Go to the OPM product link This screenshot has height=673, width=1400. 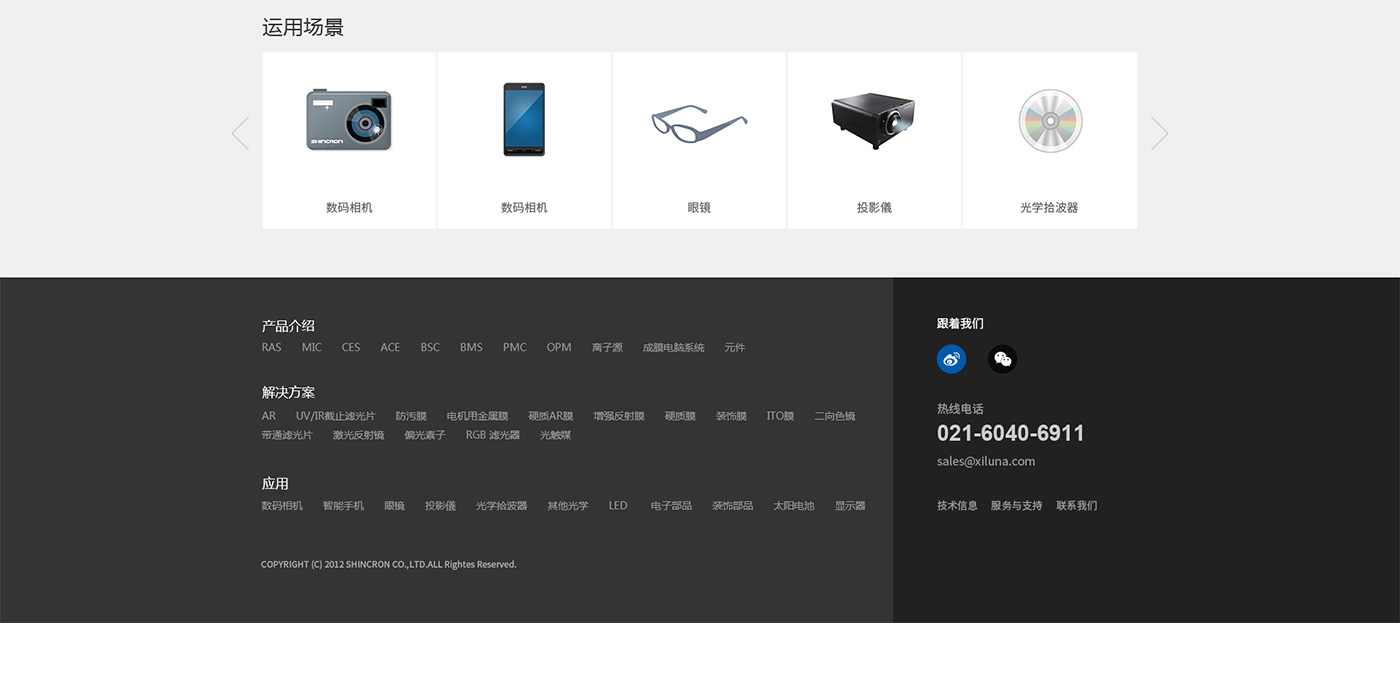click(x=559, y=348)
